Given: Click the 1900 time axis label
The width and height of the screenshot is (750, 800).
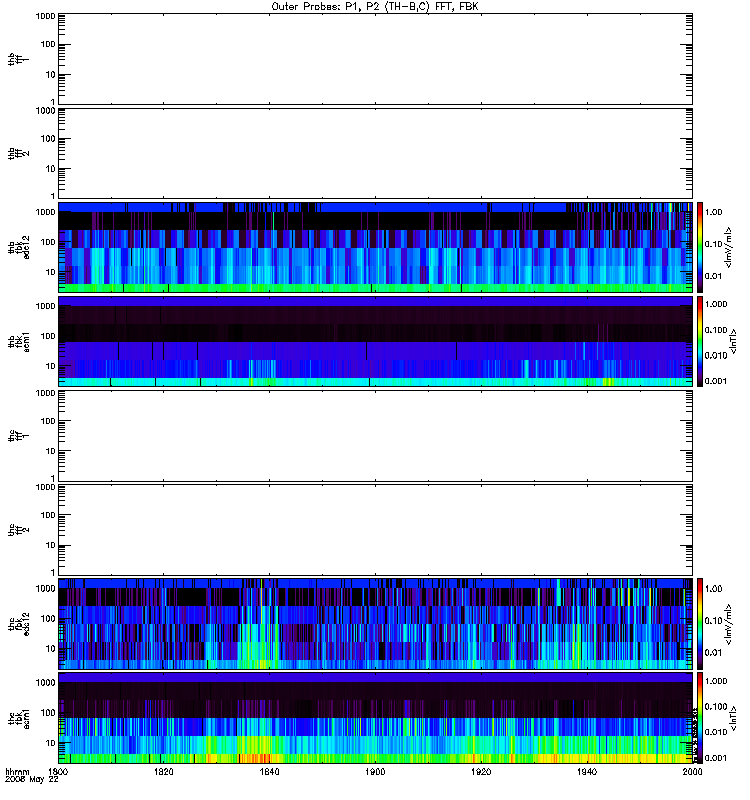Looking at the screenshot, I should [376, 772].
